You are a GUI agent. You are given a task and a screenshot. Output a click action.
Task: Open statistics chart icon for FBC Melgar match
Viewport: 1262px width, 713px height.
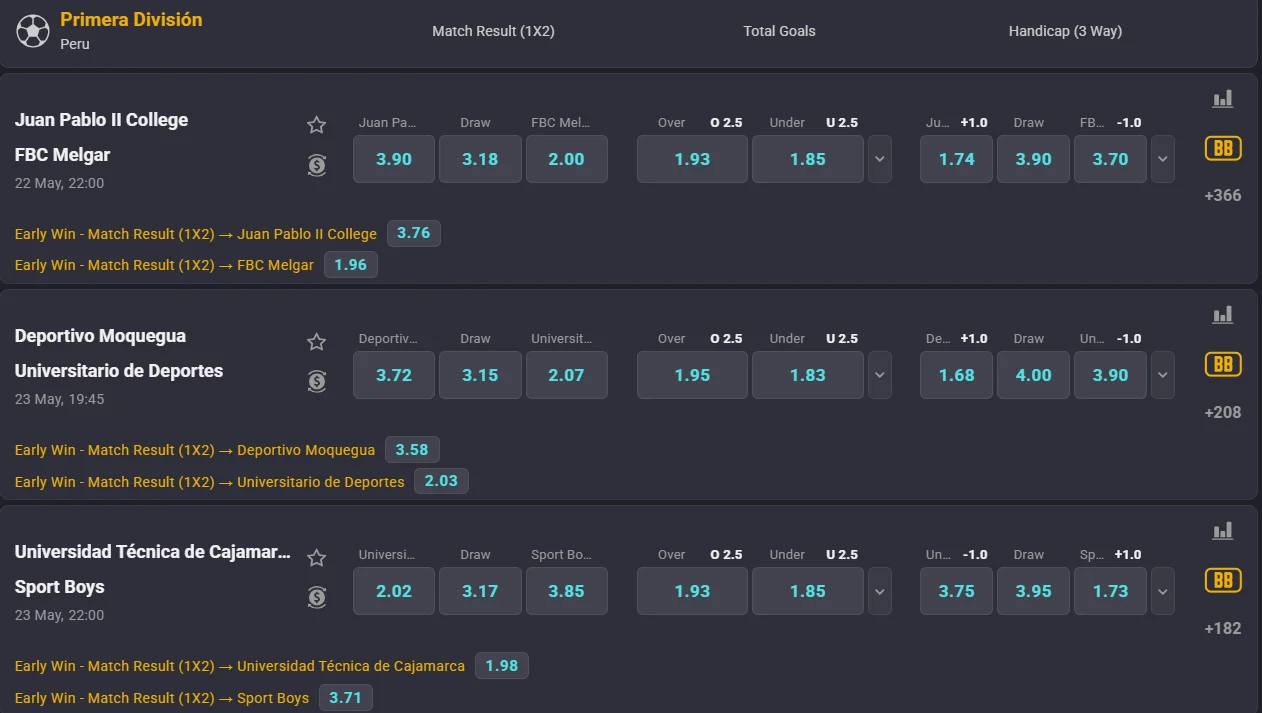coord(1223,99)
